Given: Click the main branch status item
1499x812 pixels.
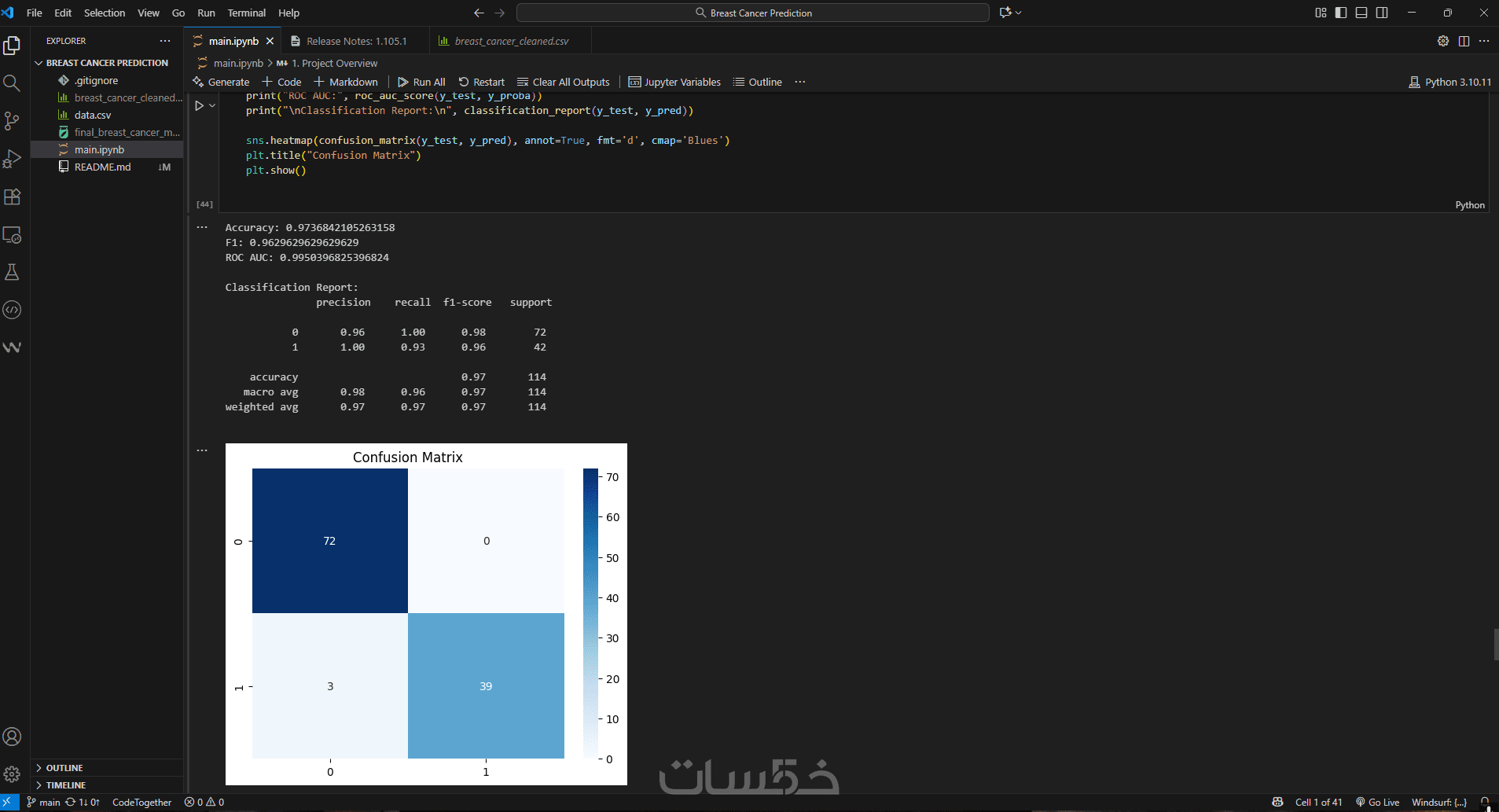Looking at the screenshot, I should point(43,803).
